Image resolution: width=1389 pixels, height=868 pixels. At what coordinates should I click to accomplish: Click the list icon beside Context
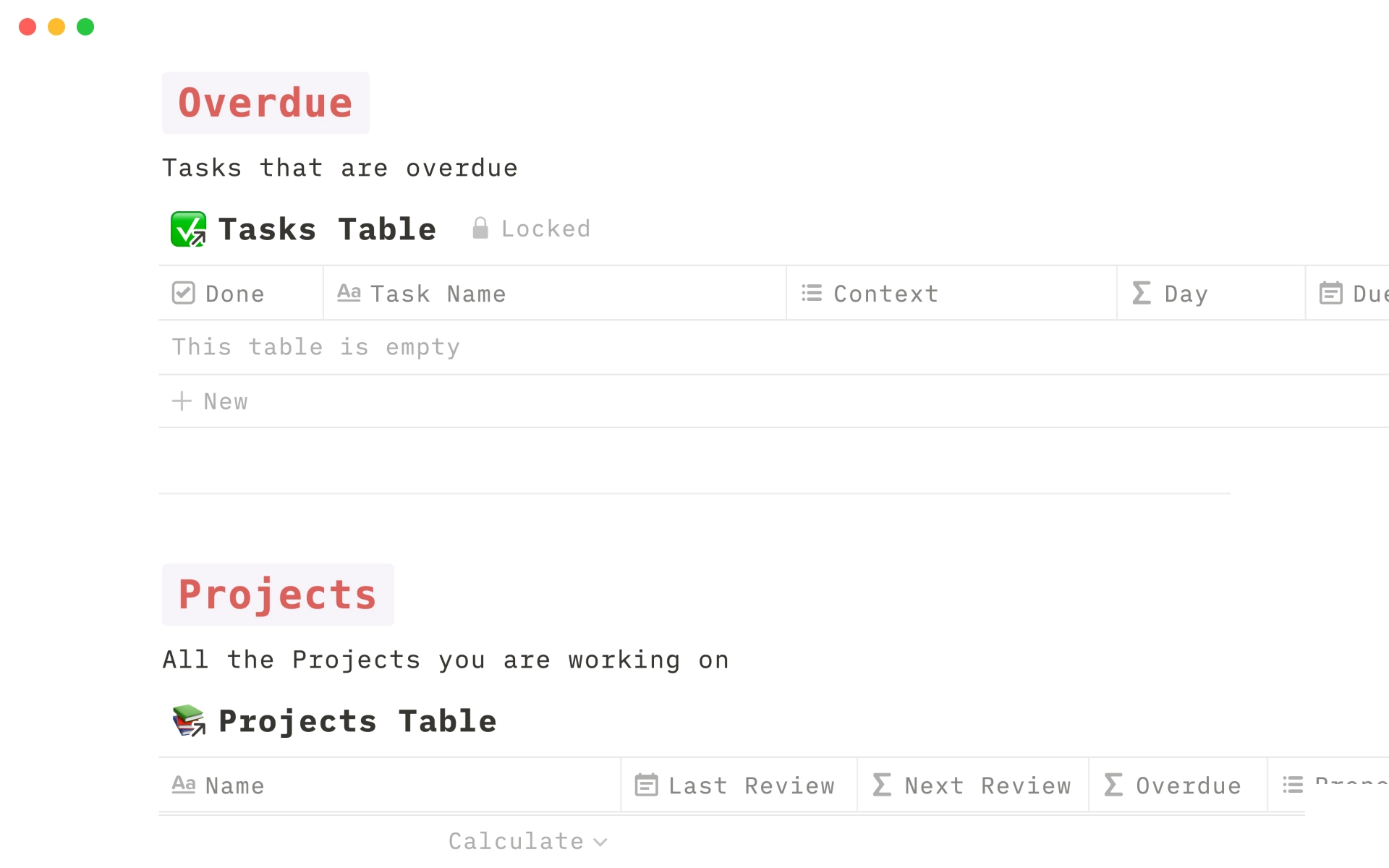[x=812, y=293]
